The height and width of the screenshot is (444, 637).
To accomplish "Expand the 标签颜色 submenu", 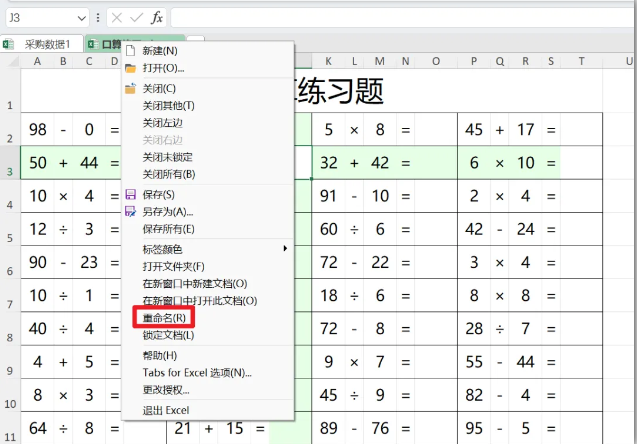I will click(284, 248).
